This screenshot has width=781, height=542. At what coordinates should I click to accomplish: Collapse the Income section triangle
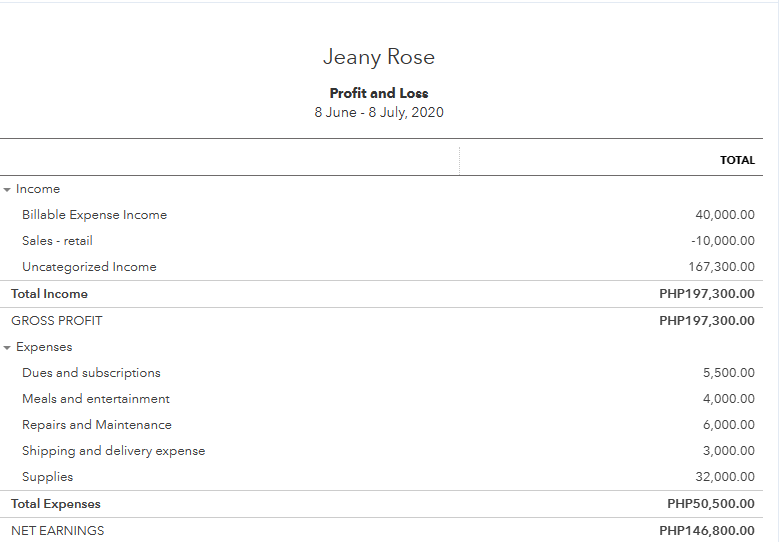click(x=7, y=189)
